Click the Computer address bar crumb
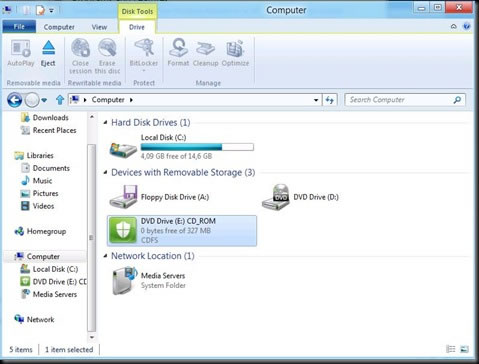Screen dimensions: 479x364 click(x=108, y=100)
